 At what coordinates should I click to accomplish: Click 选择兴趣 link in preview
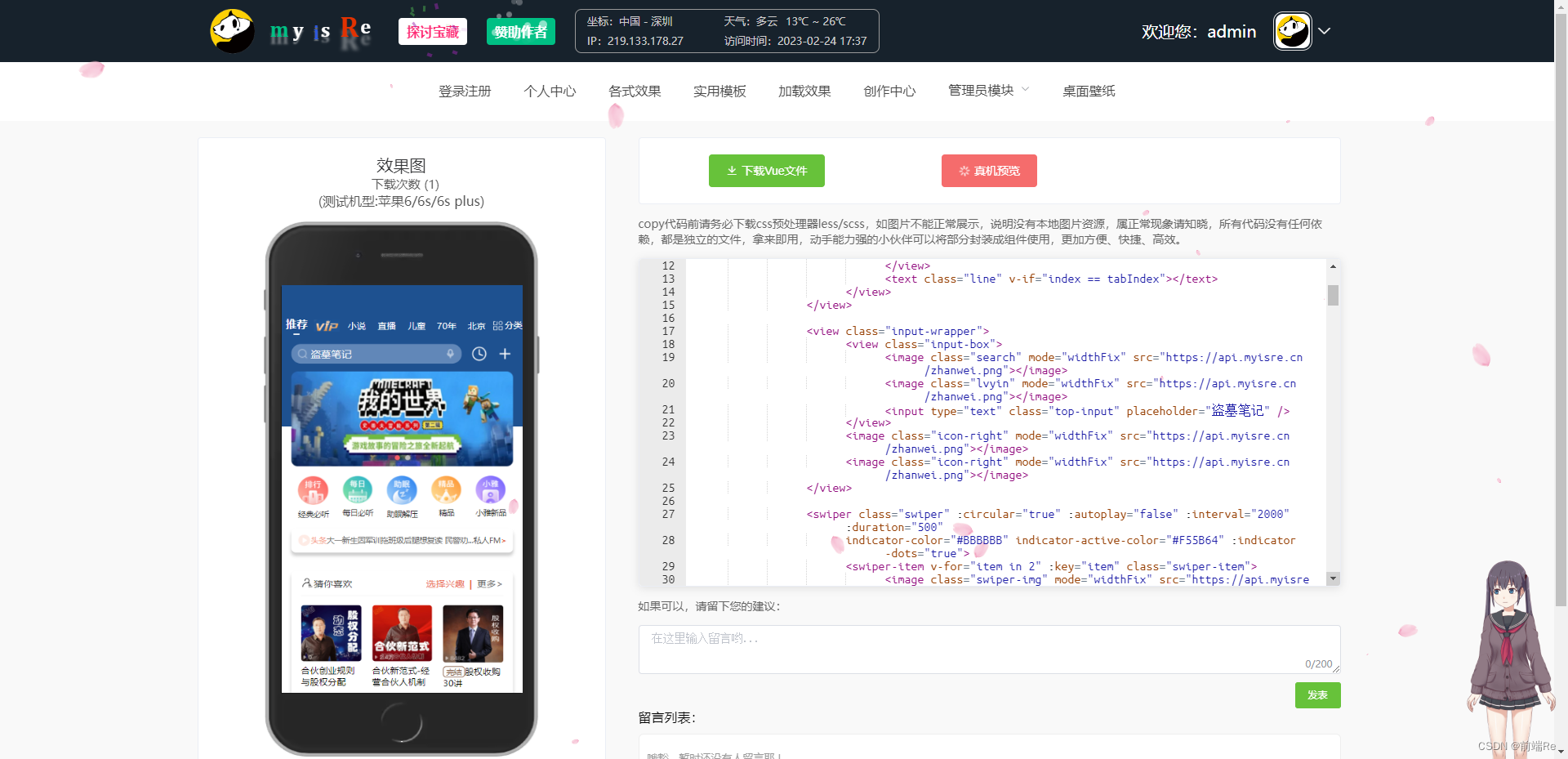tap(445, 584)
